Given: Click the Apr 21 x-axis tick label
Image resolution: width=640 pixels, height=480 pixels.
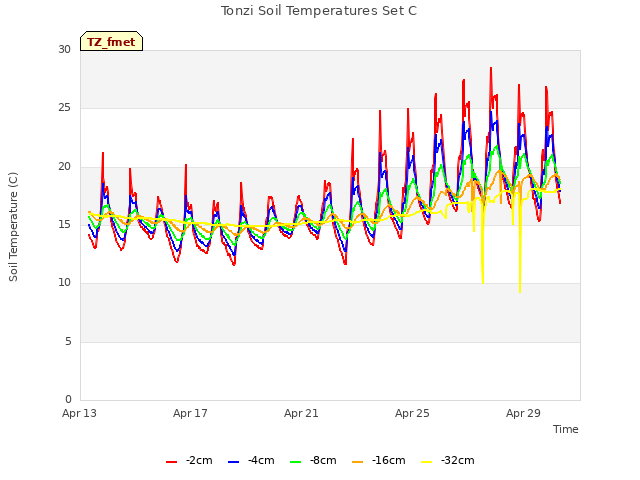Looking at the screenshot, I should click(x=301, y=413).
